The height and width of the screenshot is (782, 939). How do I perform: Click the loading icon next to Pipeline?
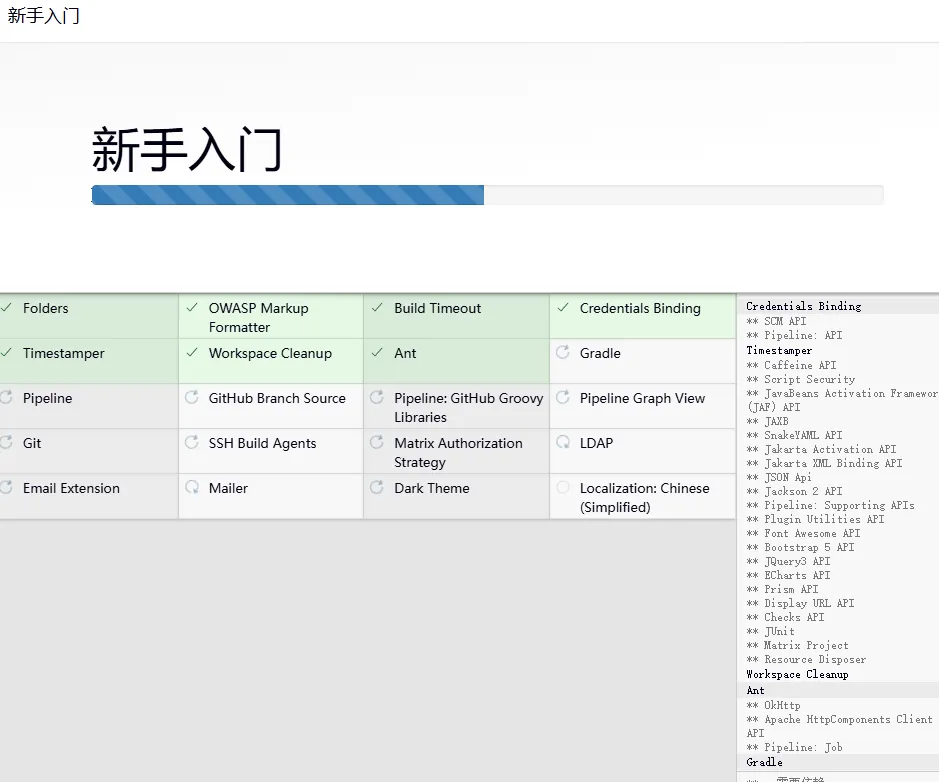point(6,397)
